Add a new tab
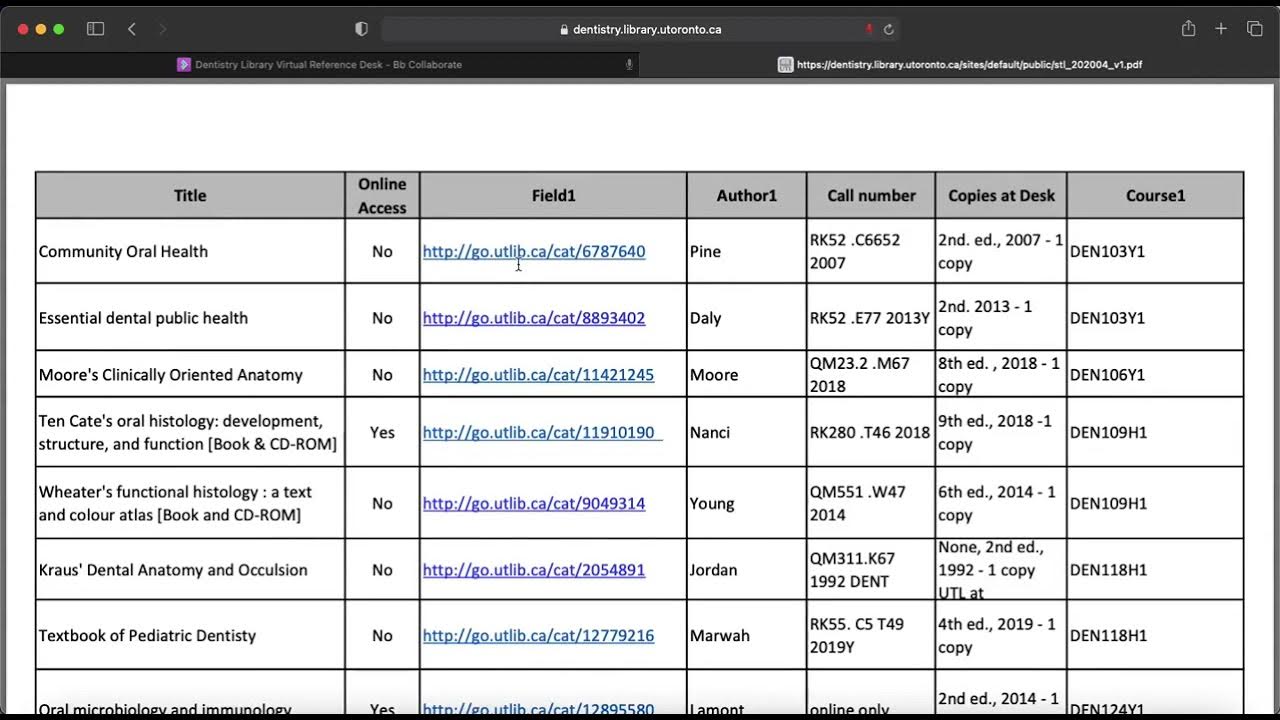 [1221, 29]
